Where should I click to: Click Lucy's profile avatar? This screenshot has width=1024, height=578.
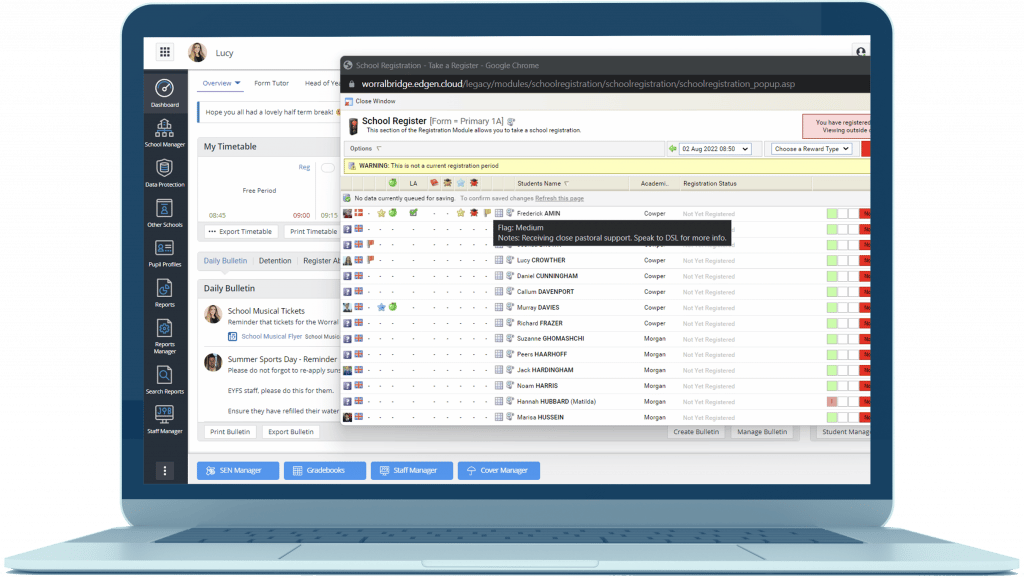[197, 52]
